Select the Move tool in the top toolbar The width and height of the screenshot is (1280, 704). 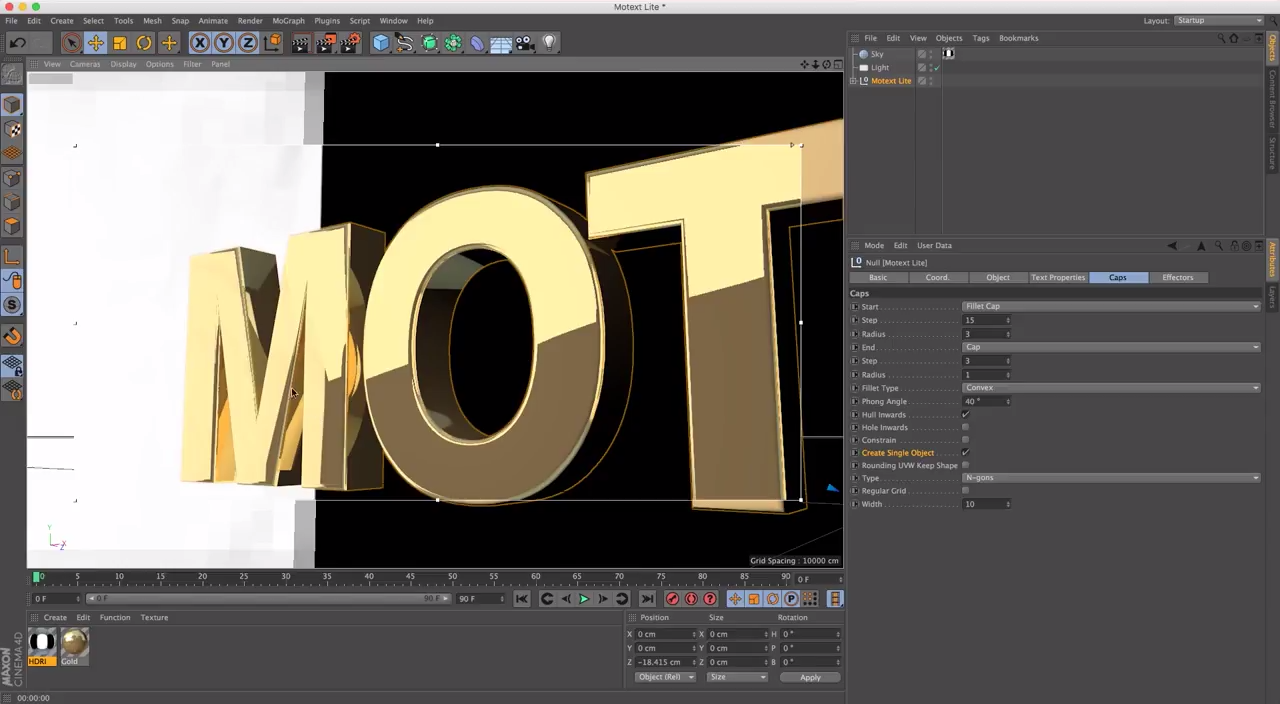(95, 43)
